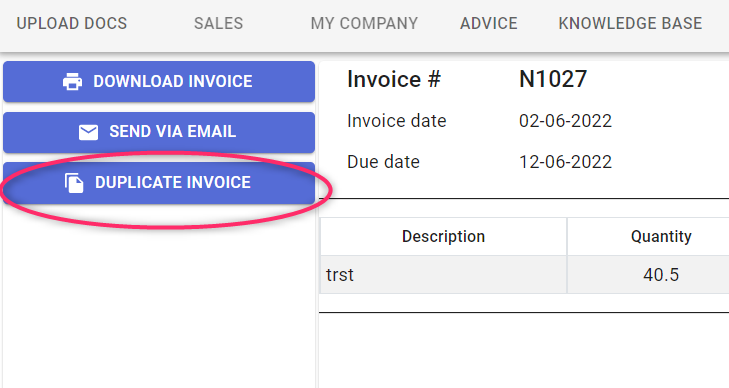The width and height of the screenshot is (729, 388).
Task: Click the due date 12-06-2022
Action: click(565, 162)
